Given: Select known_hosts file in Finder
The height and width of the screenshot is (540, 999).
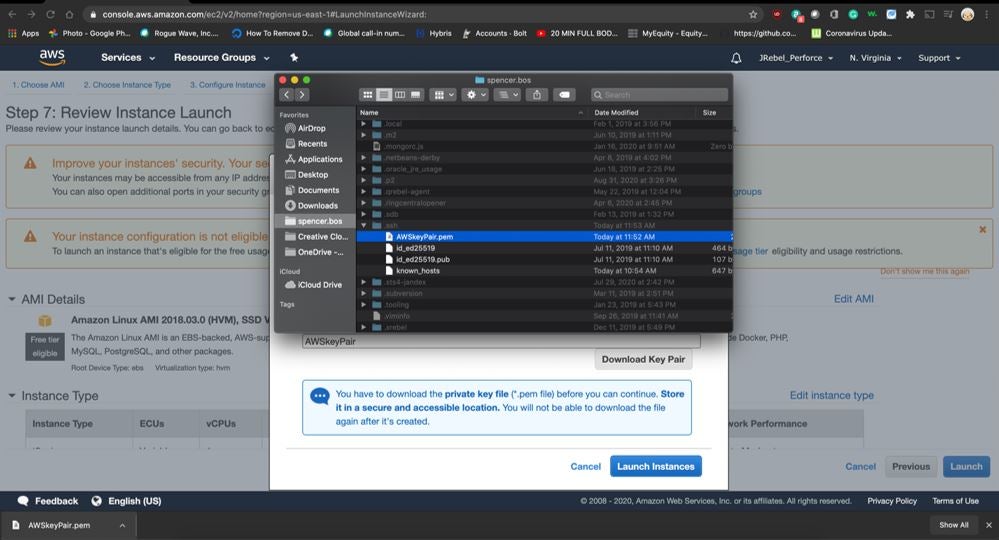Looking at the screenshot, I should 545,271.
